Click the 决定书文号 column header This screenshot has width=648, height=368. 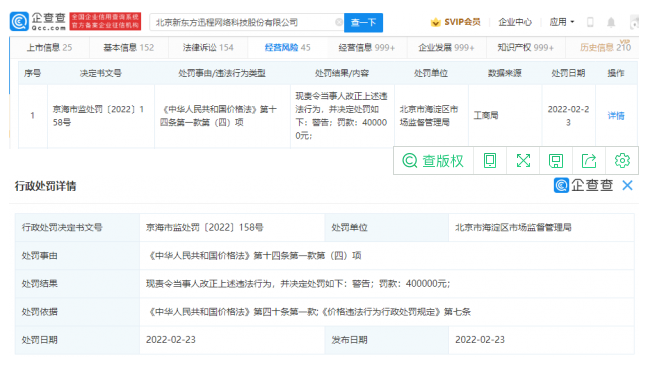pos(101,73)
